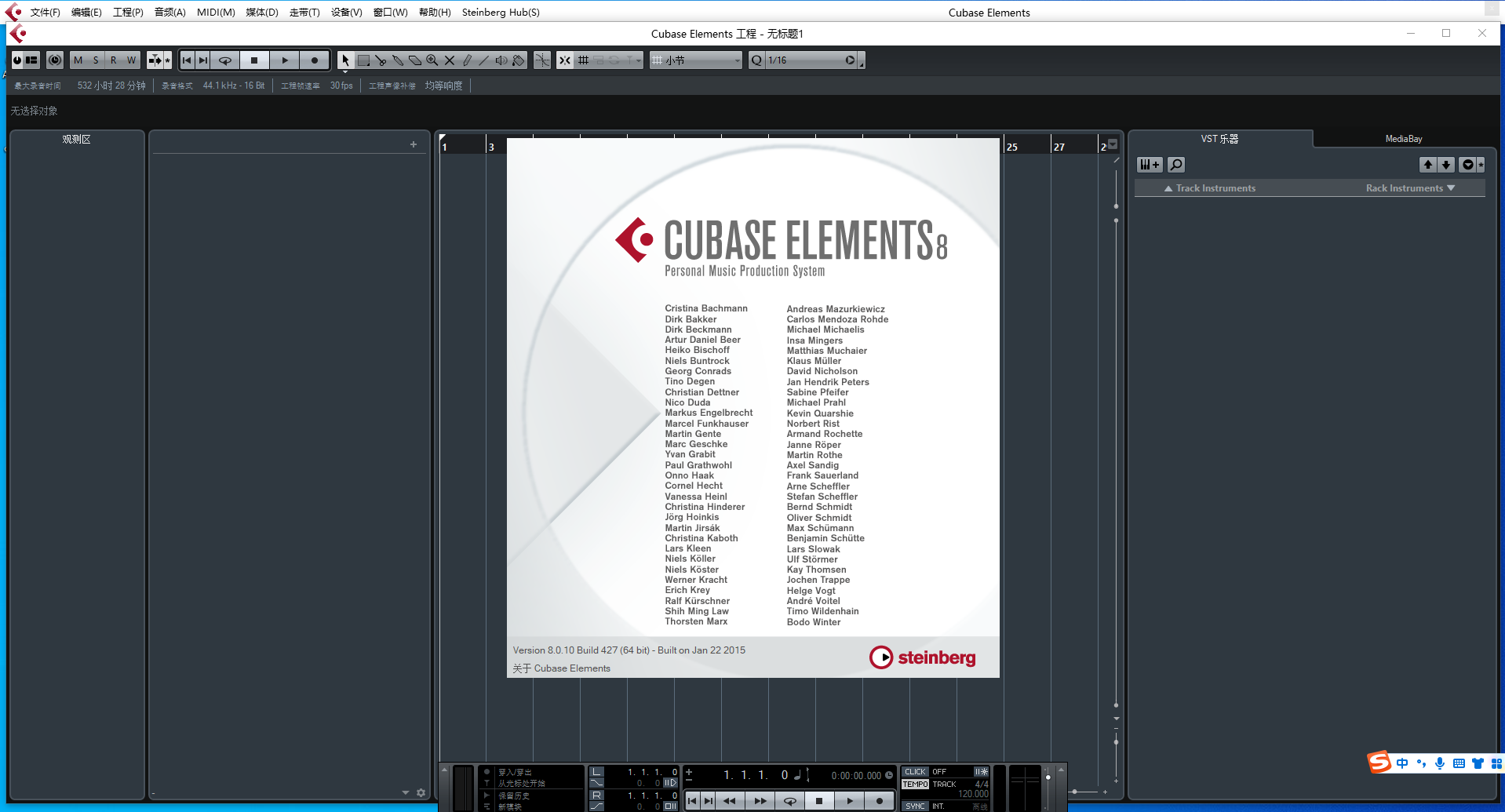Image resolution: width=1505 pixels, height=812 pixels.
Task: Click the microphone icon in input toolbar
Action: click(1440, 763)
